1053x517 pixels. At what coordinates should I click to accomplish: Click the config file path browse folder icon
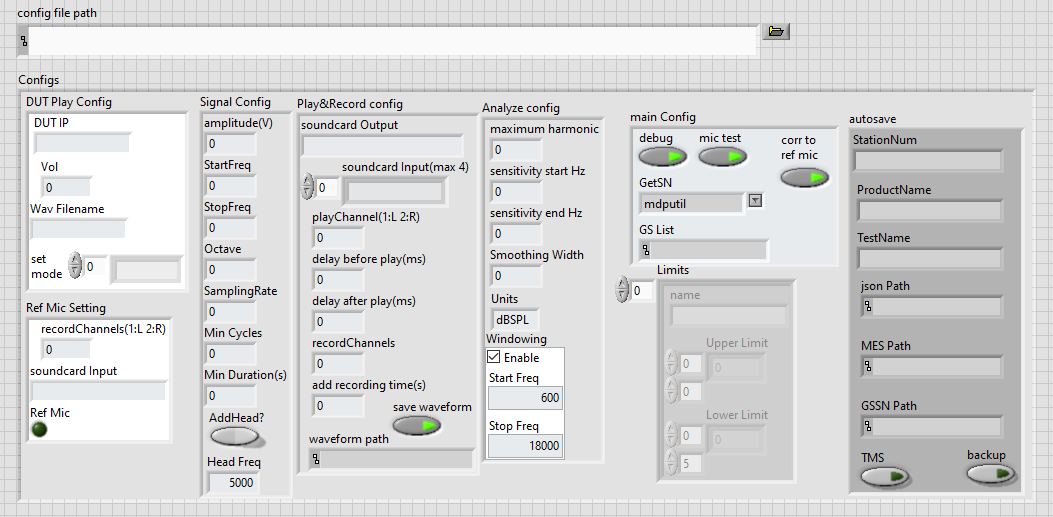click(x=775, y=32)
